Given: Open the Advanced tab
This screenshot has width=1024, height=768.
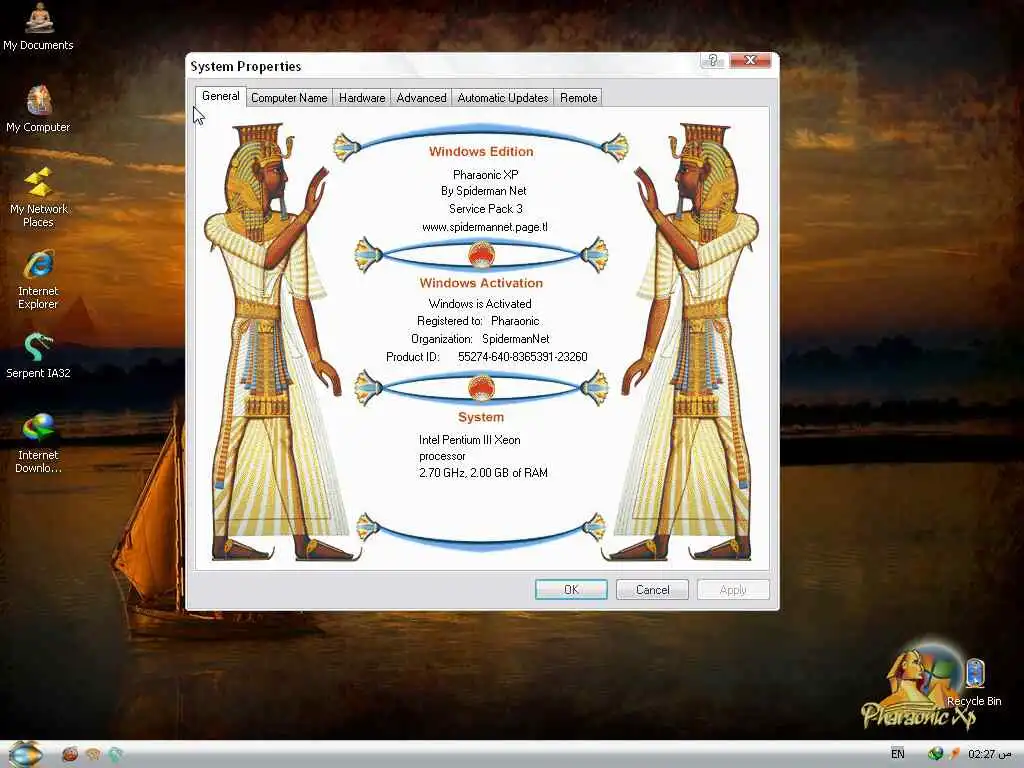Looking at the screenshot, I should click(x=421, y=97).
